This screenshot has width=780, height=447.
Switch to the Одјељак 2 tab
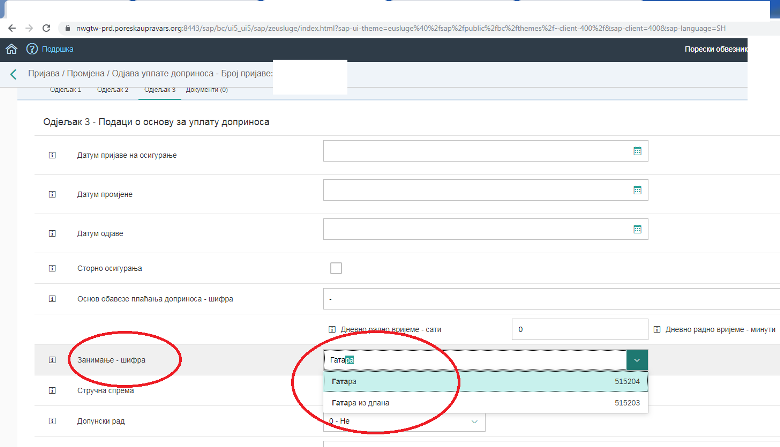pos(112,91)
